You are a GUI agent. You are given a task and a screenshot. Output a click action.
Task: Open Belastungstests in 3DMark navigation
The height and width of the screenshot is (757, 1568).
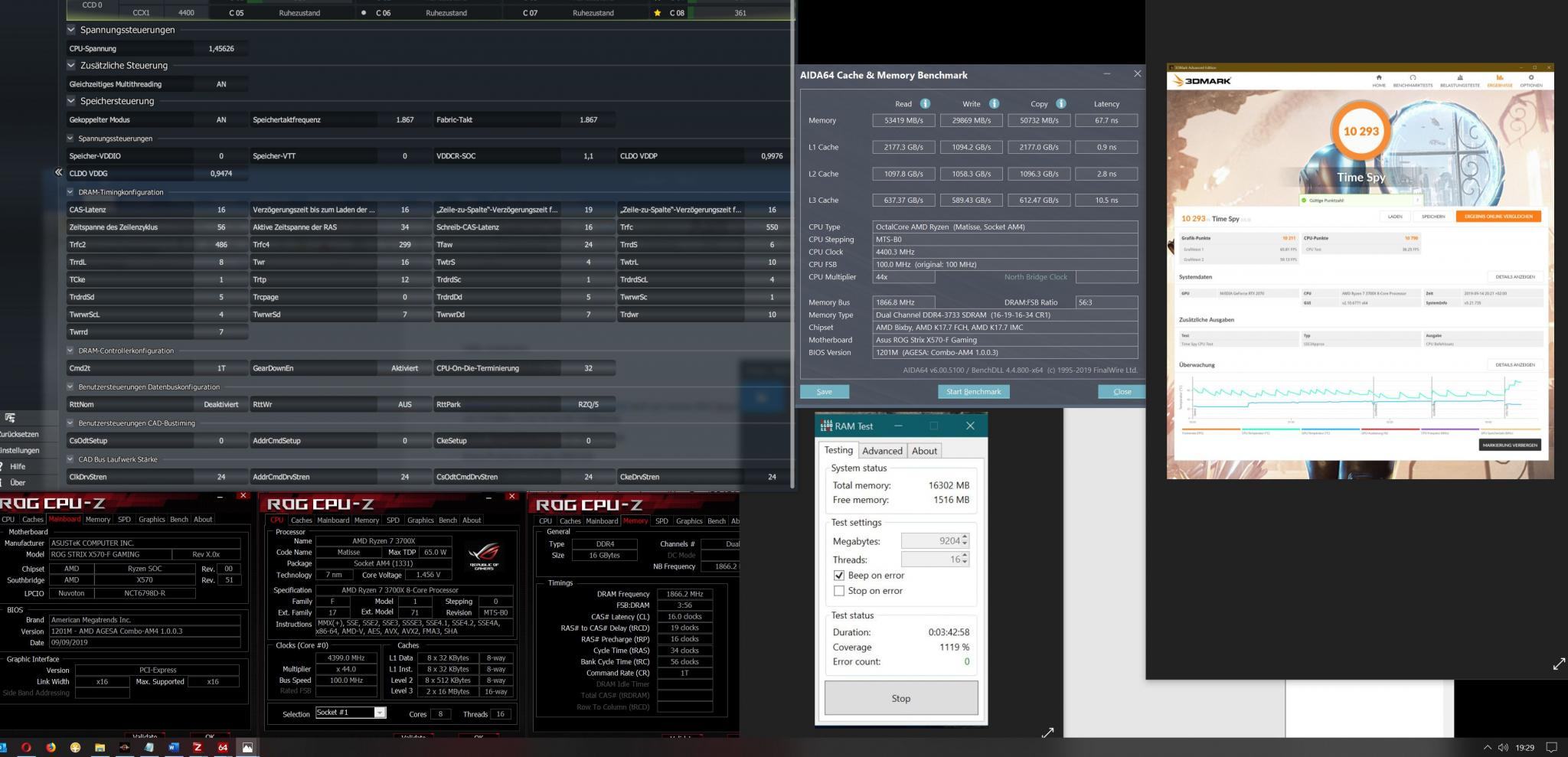pos(1460,80)
